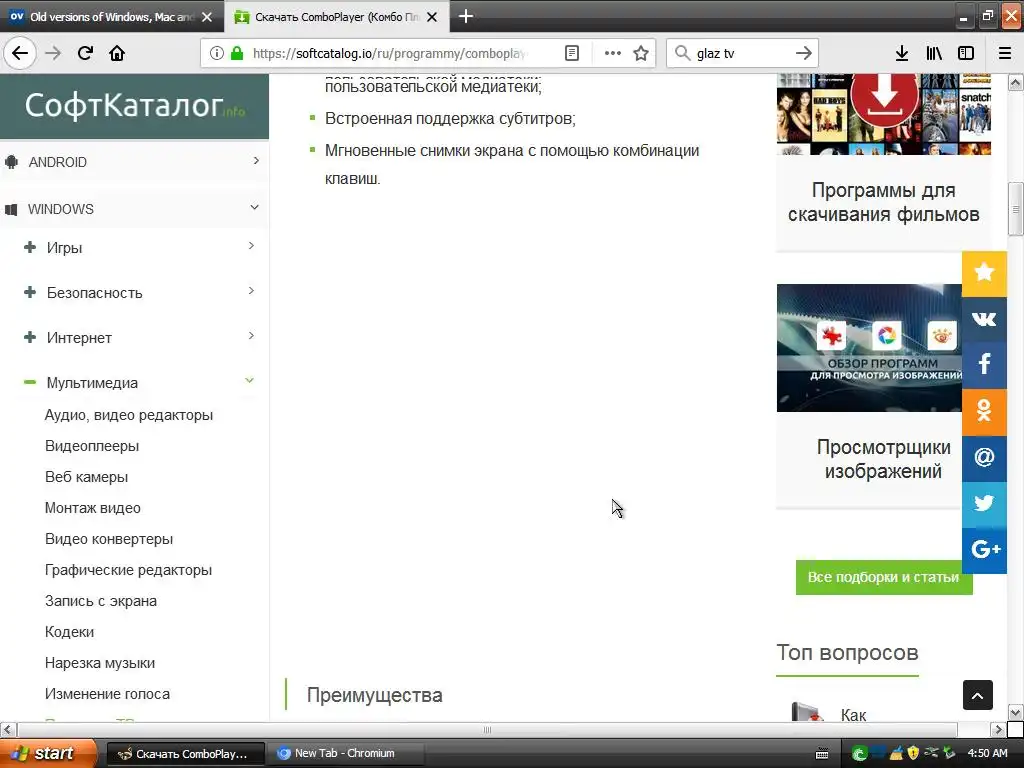
Task: Open the downloads toolbar icon
Action: coord(902,53)
